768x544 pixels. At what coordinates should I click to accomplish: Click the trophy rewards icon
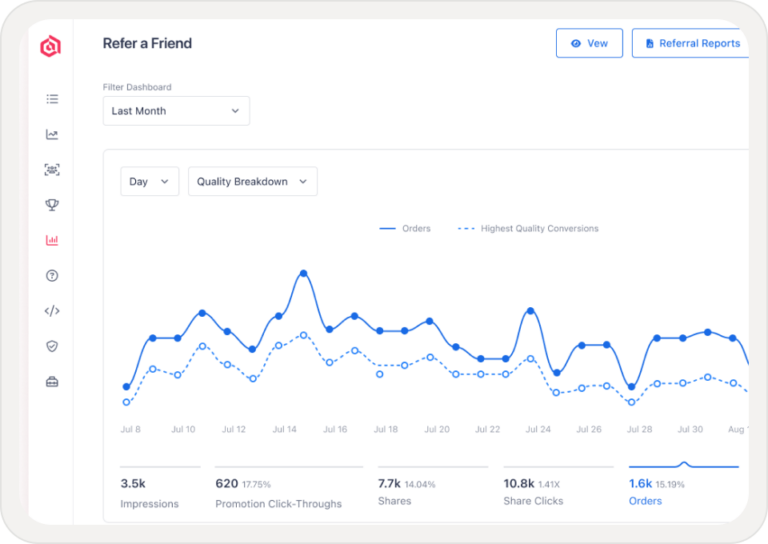[52, 205]
